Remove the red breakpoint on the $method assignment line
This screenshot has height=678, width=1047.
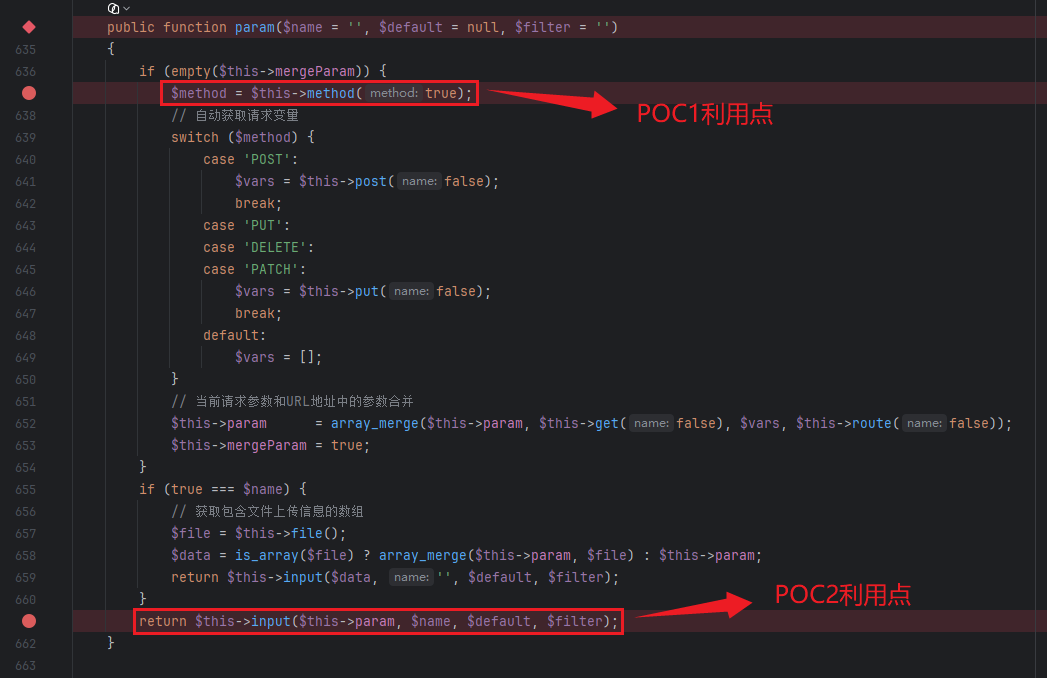coord(29,93)
